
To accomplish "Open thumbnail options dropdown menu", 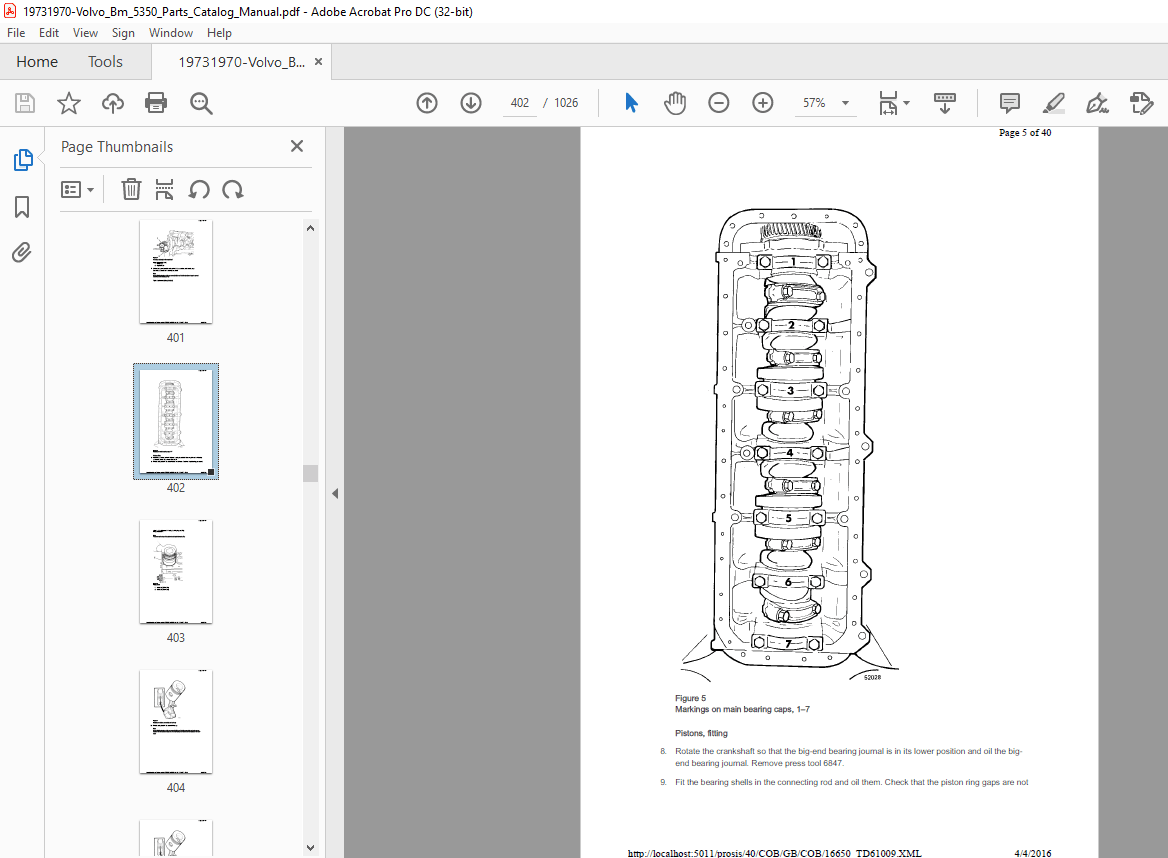I will pos(77,189).
